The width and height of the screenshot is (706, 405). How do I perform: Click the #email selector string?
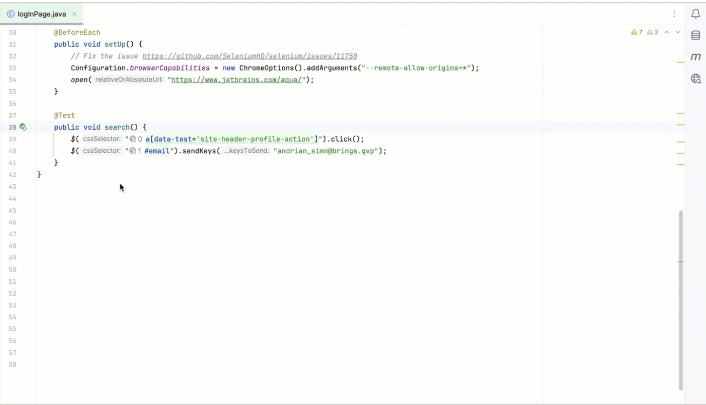click(x=159, y=151)
